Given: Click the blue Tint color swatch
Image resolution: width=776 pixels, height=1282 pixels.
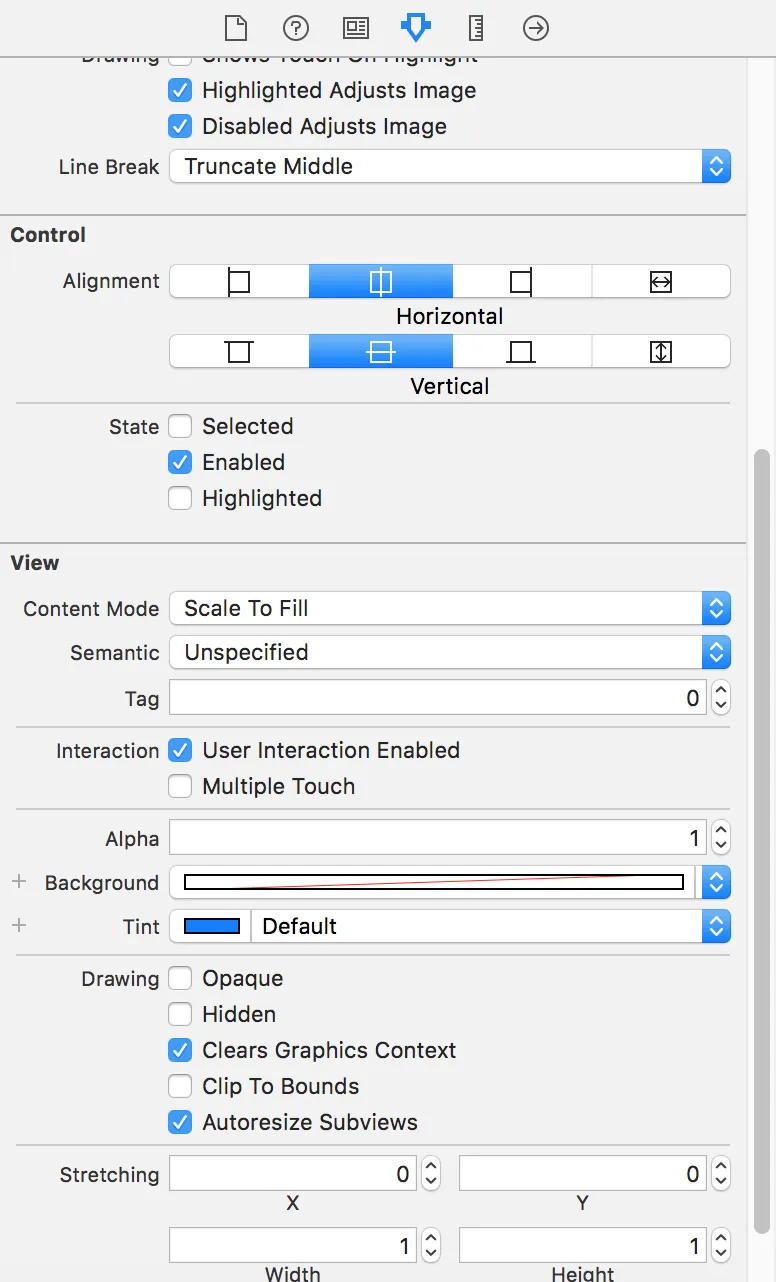Looking at the screenshot, I should pos(212,927).
